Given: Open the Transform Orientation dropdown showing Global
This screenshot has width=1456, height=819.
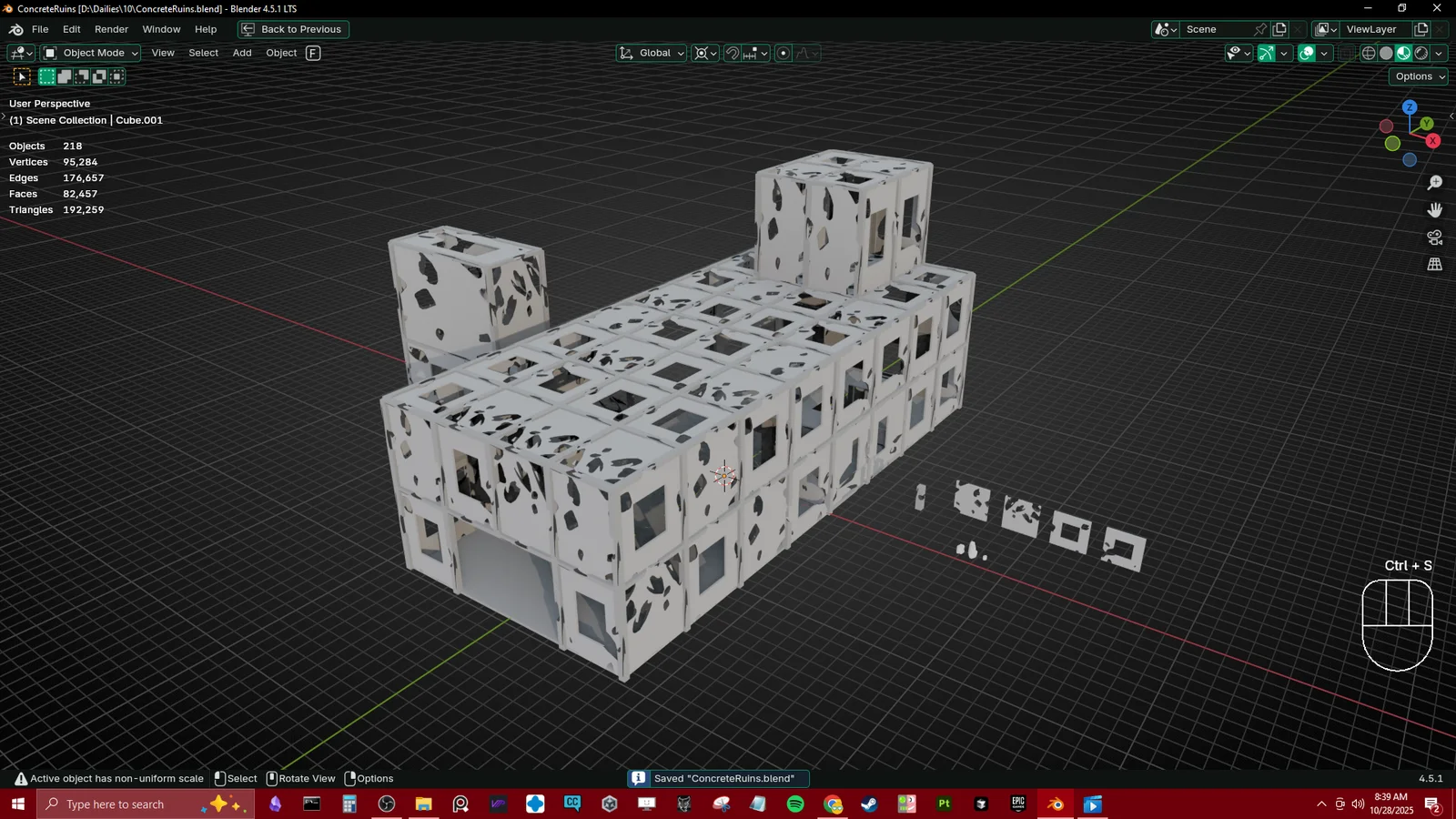Looking at the screenshot, I should (x=651, y=53).
